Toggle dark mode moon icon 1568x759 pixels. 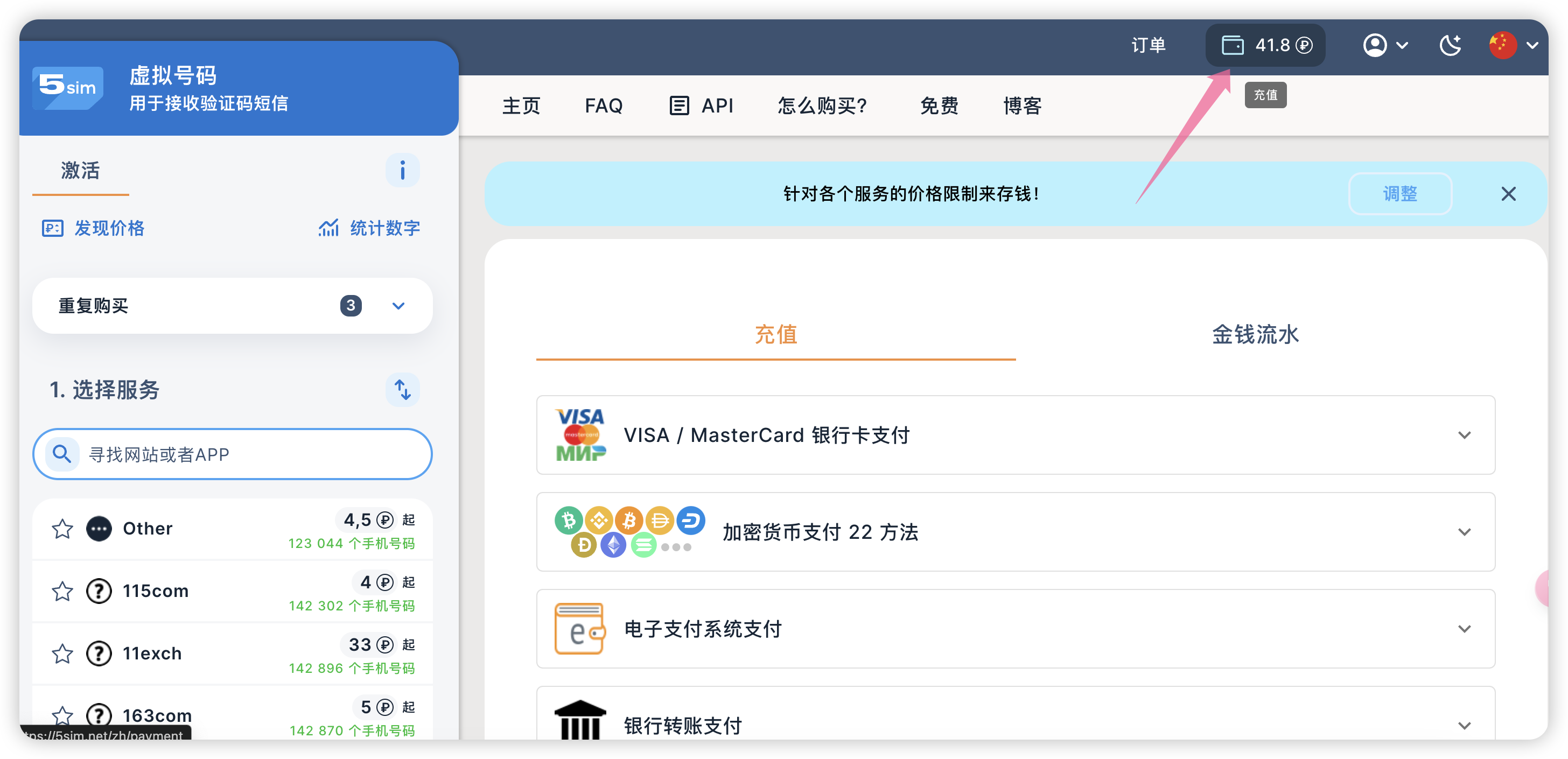[x=1451, y=45]
